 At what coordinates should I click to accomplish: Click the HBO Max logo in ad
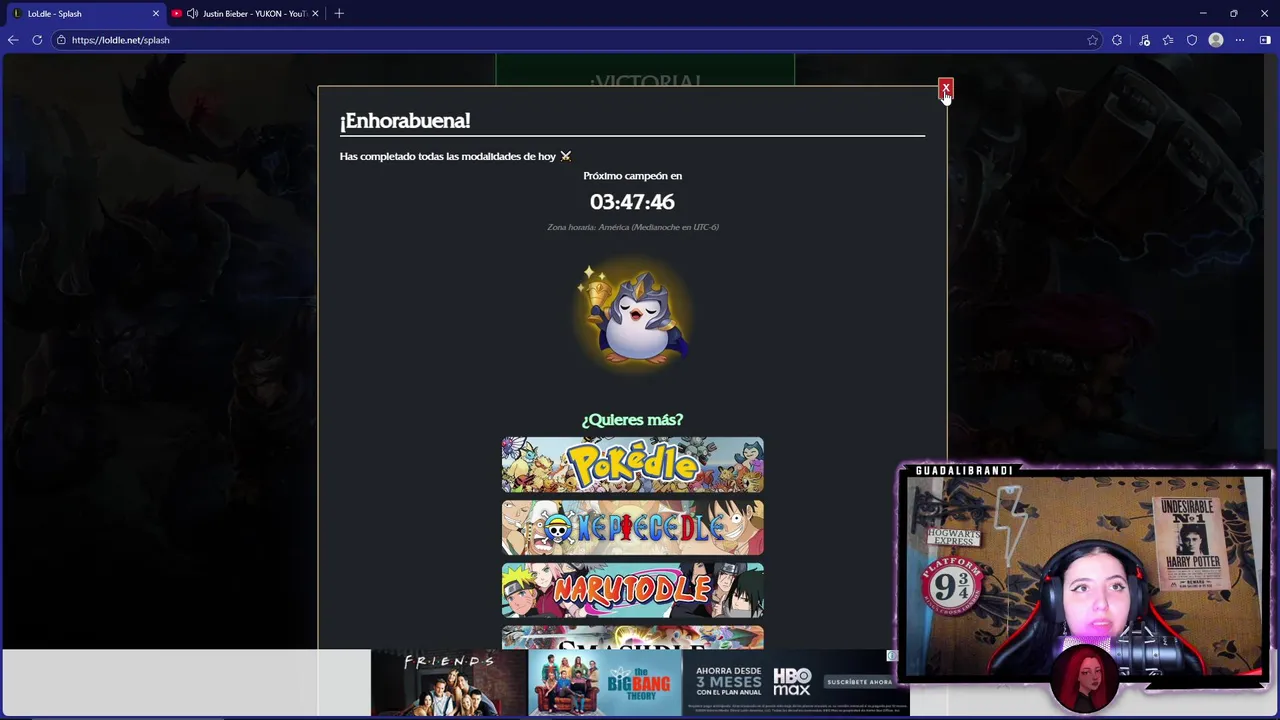[x=791, y=682]
